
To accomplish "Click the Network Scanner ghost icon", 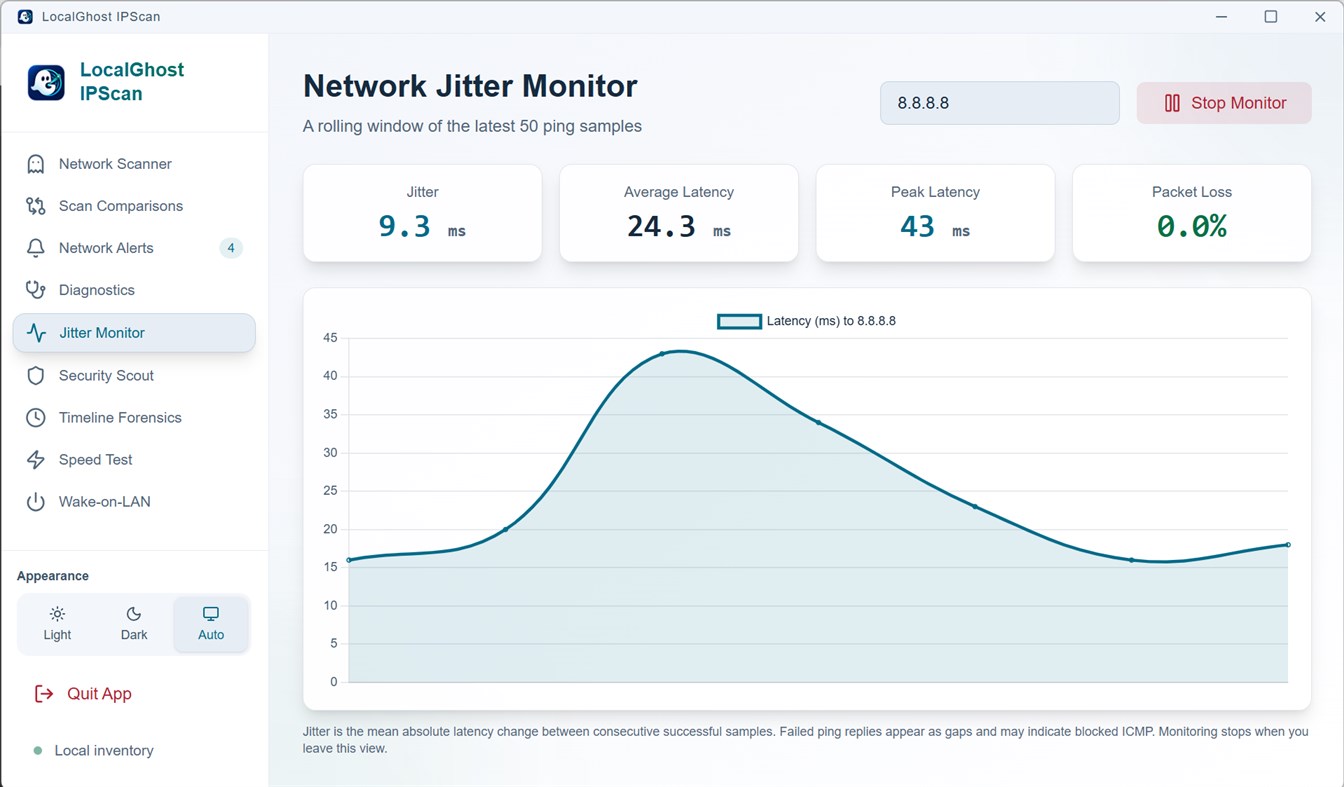I will pos(36,164).
